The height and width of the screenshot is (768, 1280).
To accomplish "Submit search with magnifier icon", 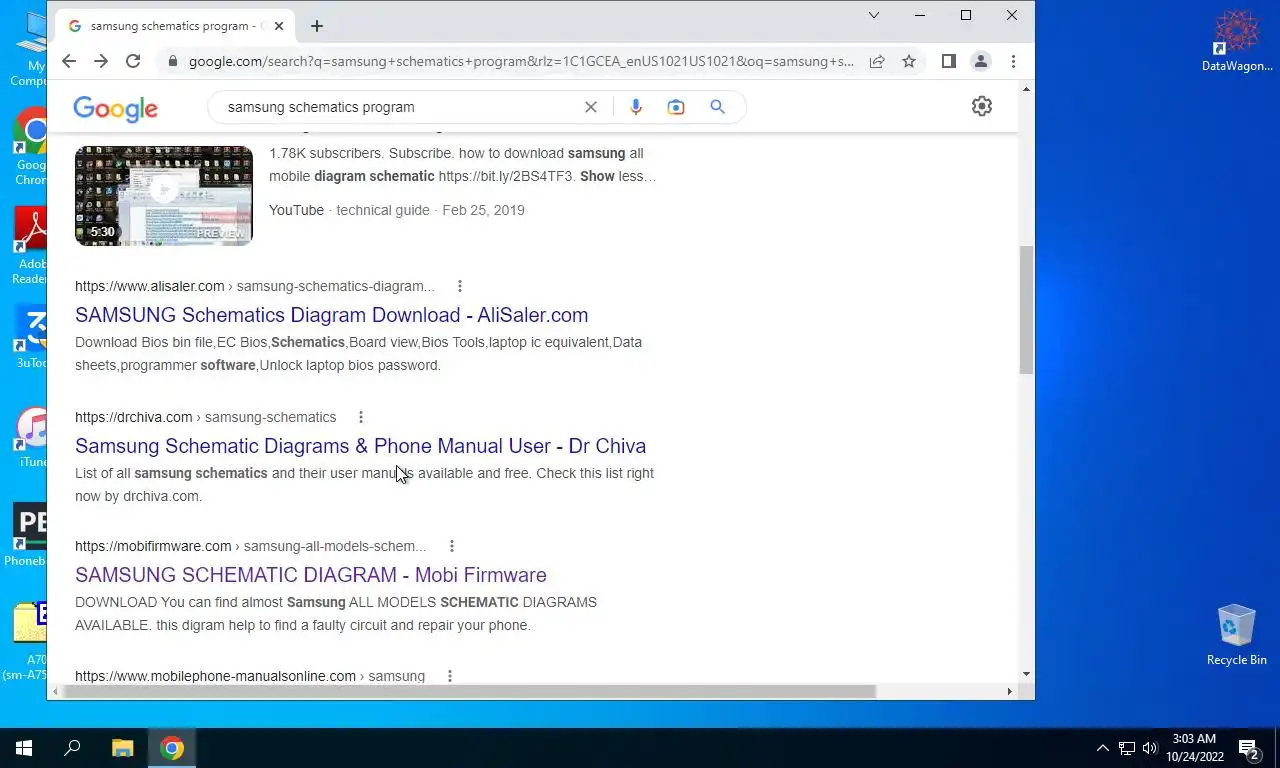I will (x=717, y=107).
